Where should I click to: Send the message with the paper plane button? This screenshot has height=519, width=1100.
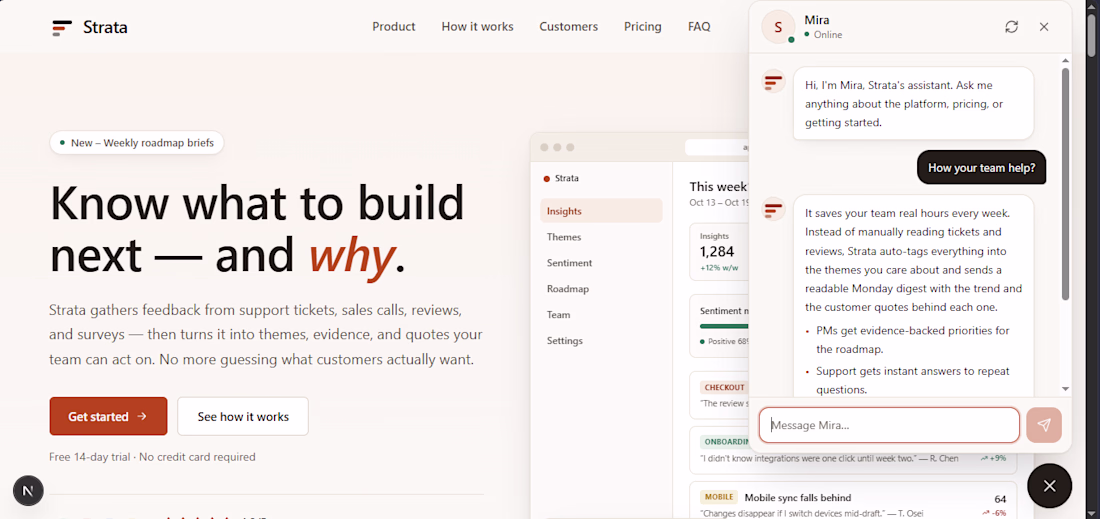tap(1044, 425)
